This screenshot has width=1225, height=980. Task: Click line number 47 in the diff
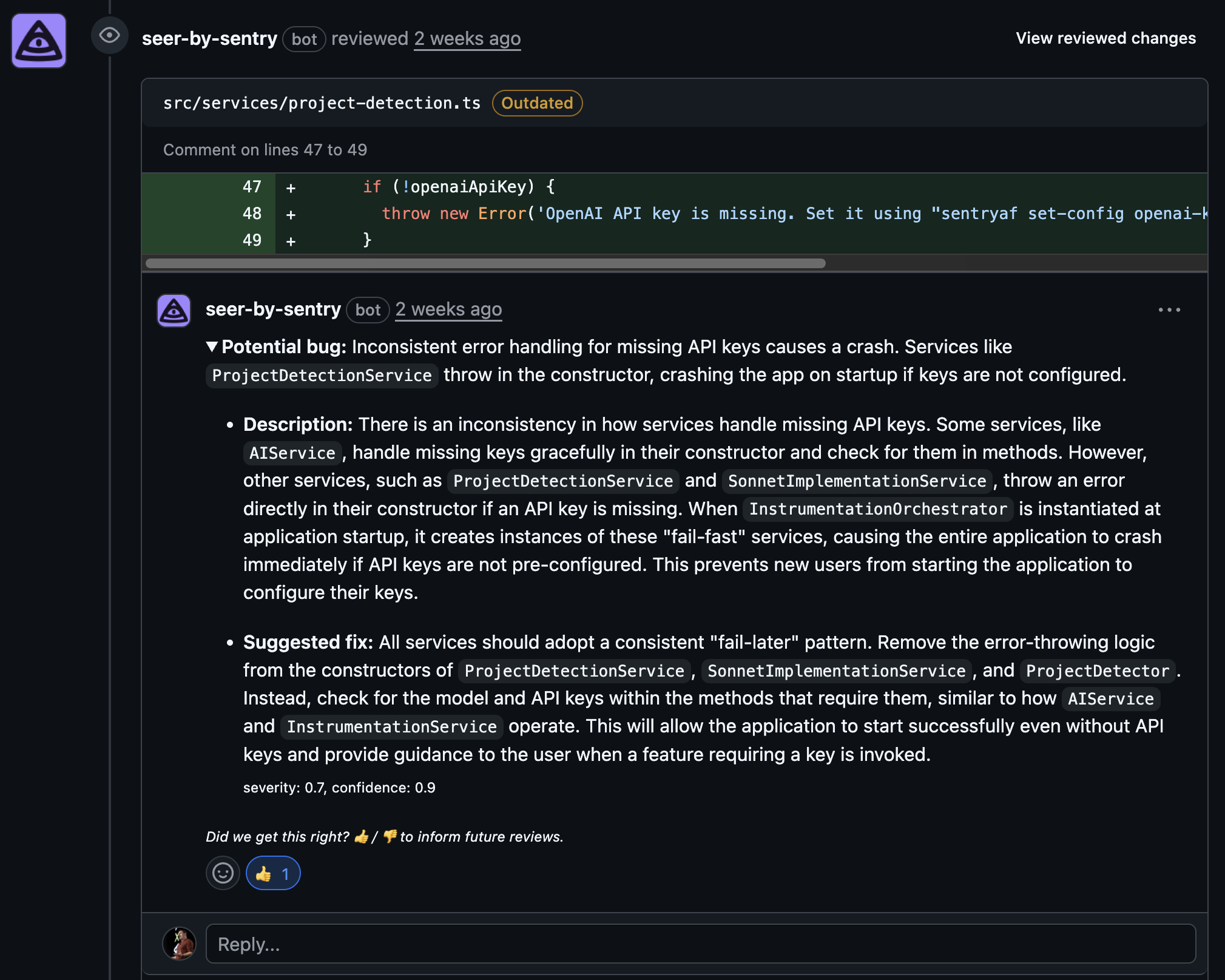coord(252,187)
